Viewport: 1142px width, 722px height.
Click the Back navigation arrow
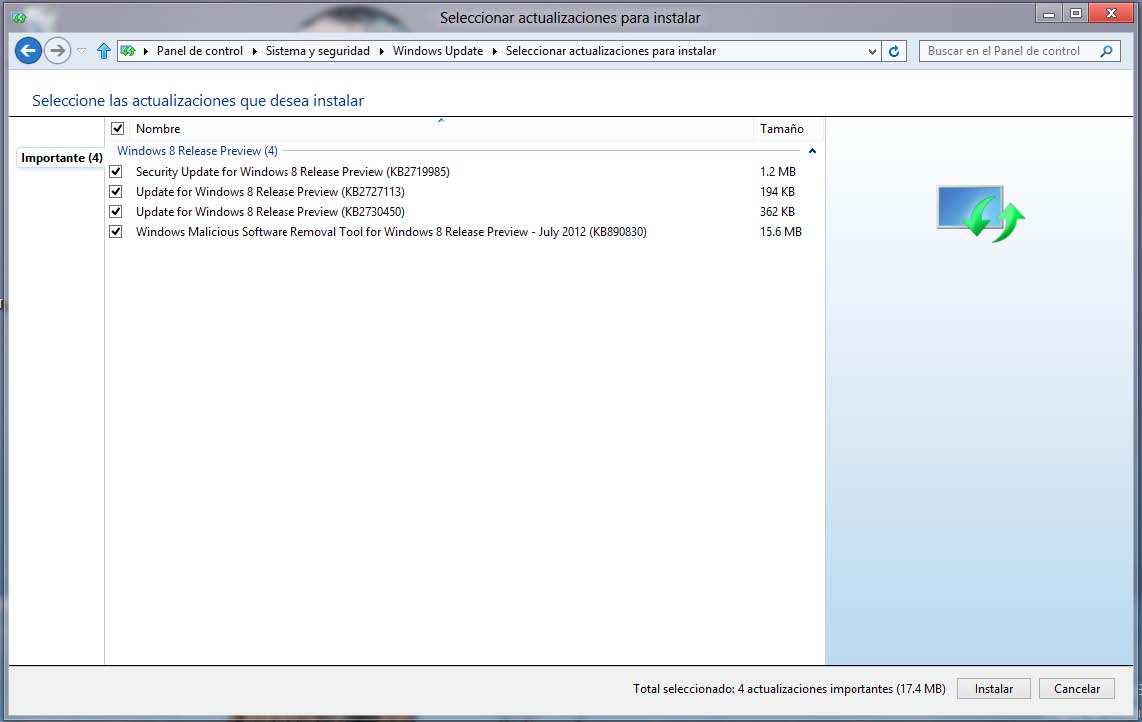(x=28, y=50)
